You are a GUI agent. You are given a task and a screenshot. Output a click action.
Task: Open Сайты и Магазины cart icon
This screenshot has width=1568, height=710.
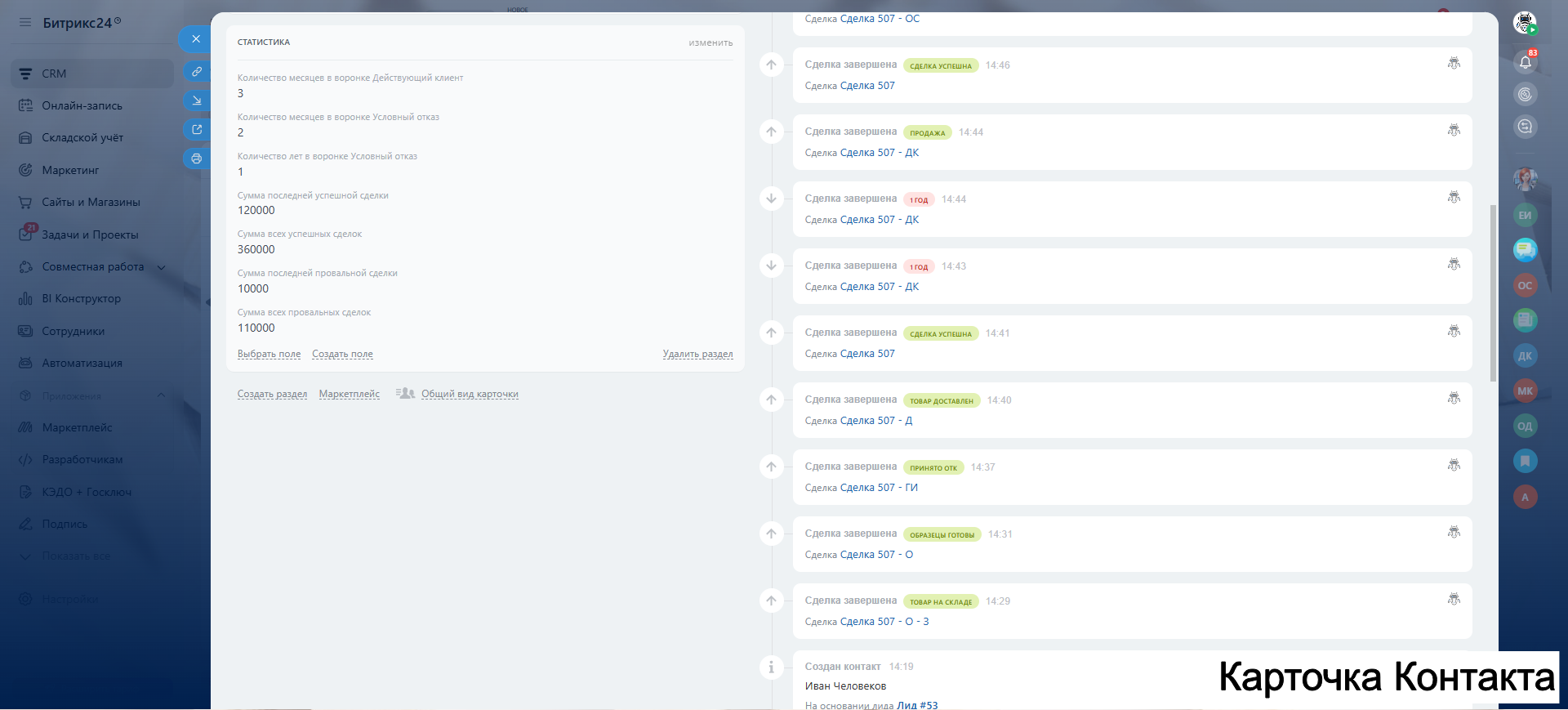25,202
